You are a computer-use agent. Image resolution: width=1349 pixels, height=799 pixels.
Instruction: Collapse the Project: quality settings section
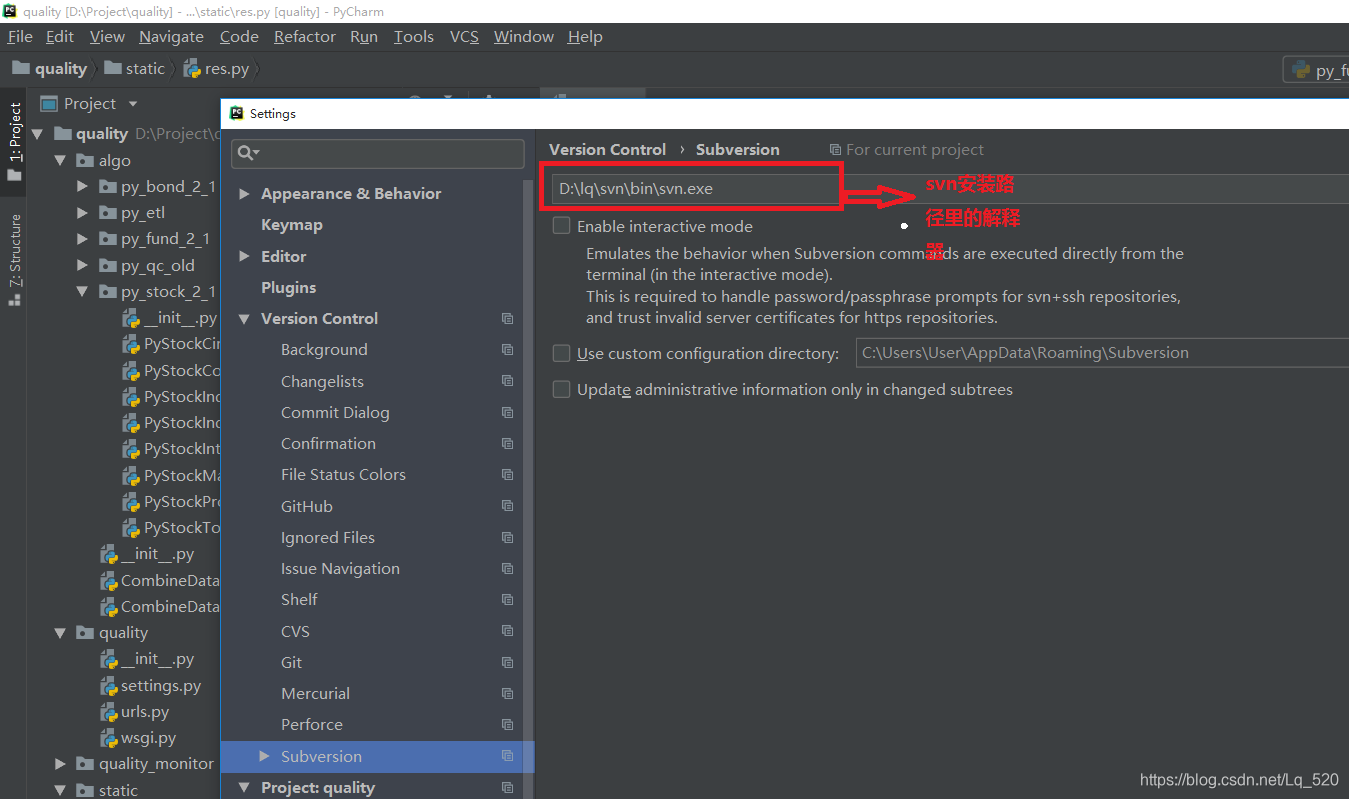click(x=244, y=788)
